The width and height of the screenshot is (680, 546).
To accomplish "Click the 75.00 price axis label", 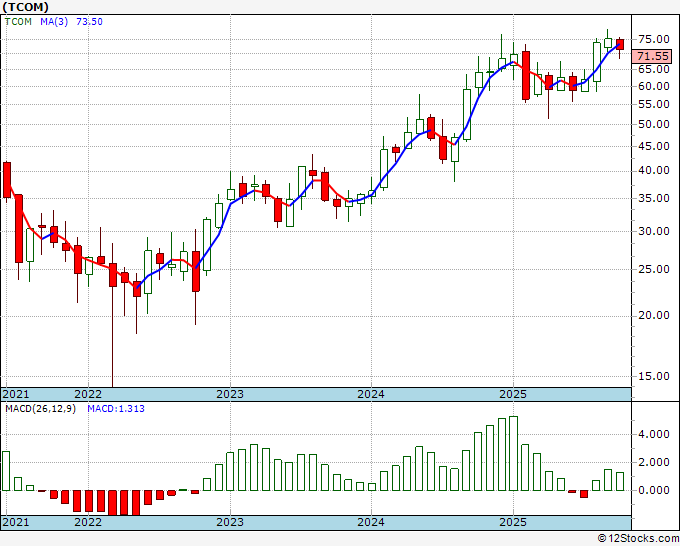I will tap(654, 39).
